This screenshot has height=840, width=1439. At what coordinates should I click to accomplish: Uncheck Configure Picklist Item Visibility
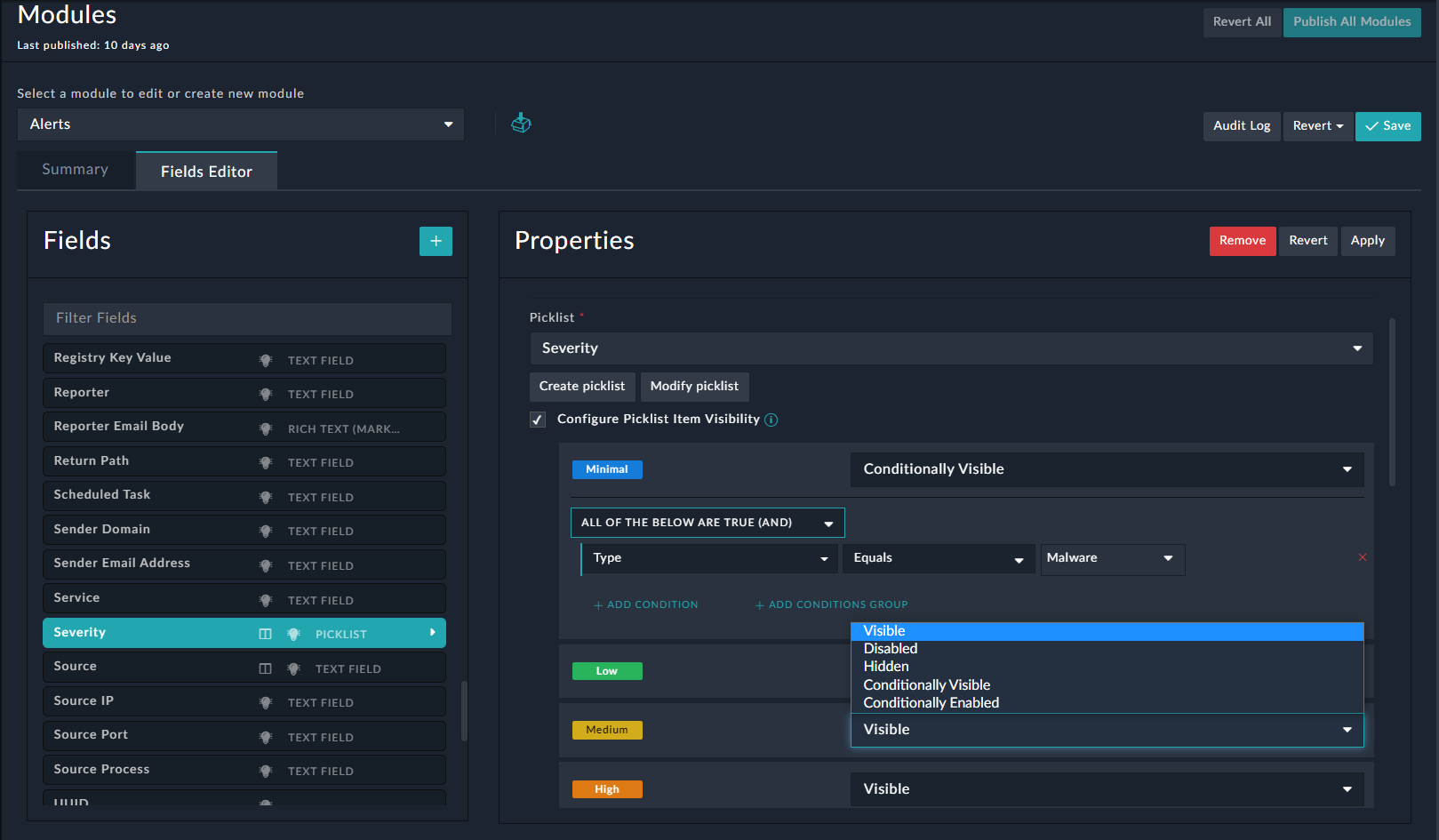(x=537, y=419)
